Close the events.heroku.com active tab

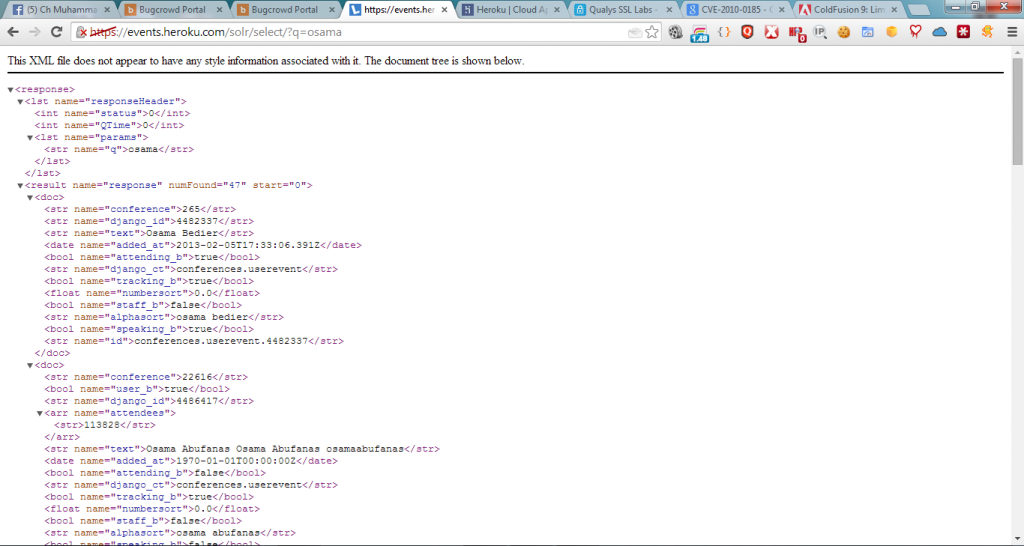coord(445,10)
